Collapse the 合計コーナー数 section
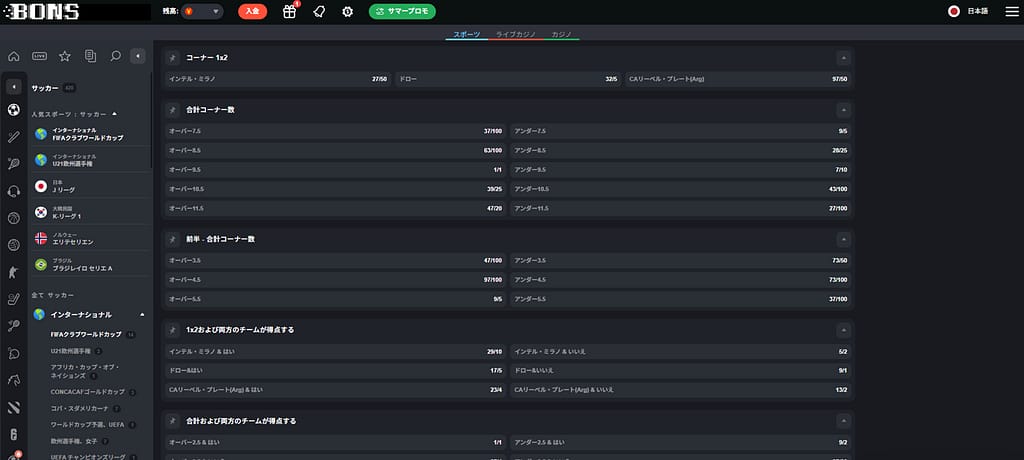 844,110
